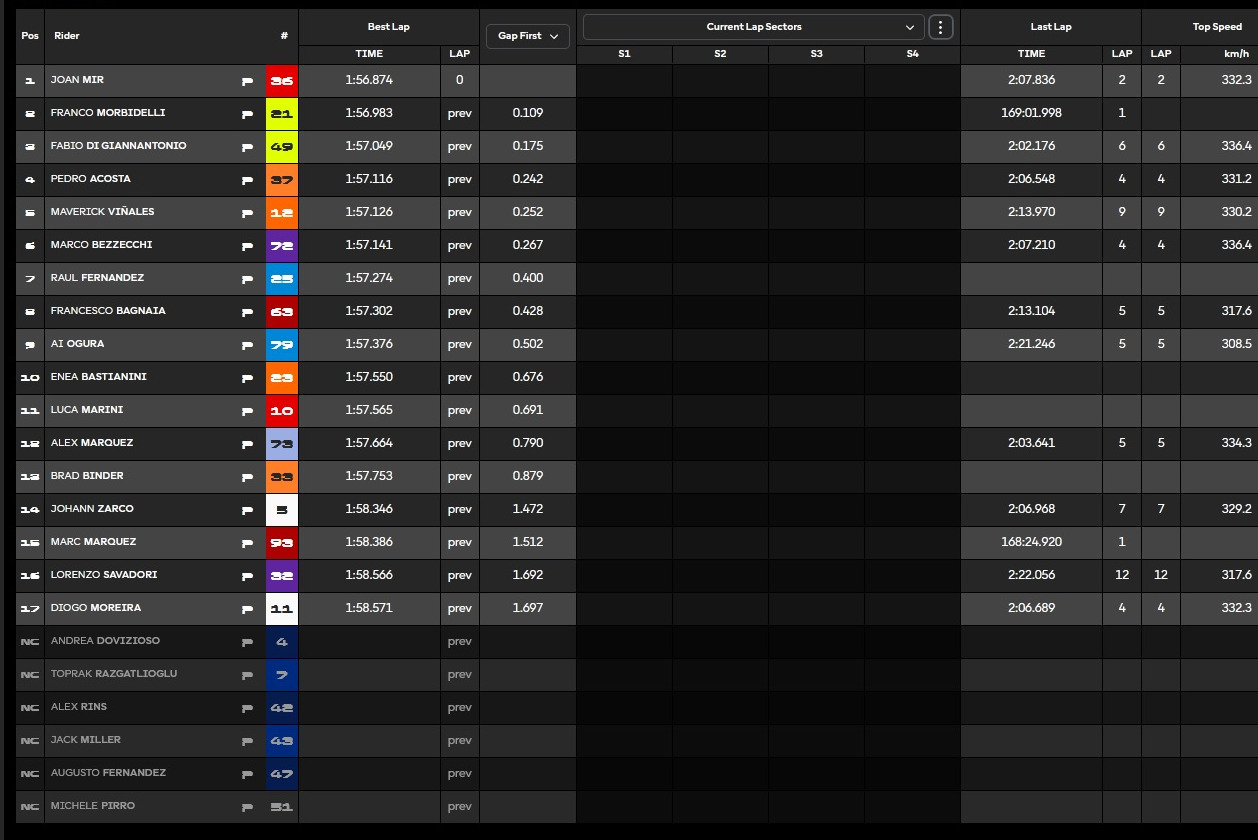Click Marco Bezzecchi's number 72 badge

(282, 245)
